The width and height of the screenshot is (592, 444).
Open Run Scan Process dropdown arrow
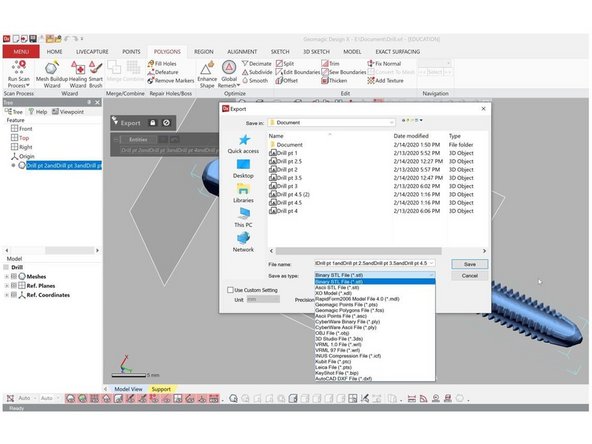(28, 85)
